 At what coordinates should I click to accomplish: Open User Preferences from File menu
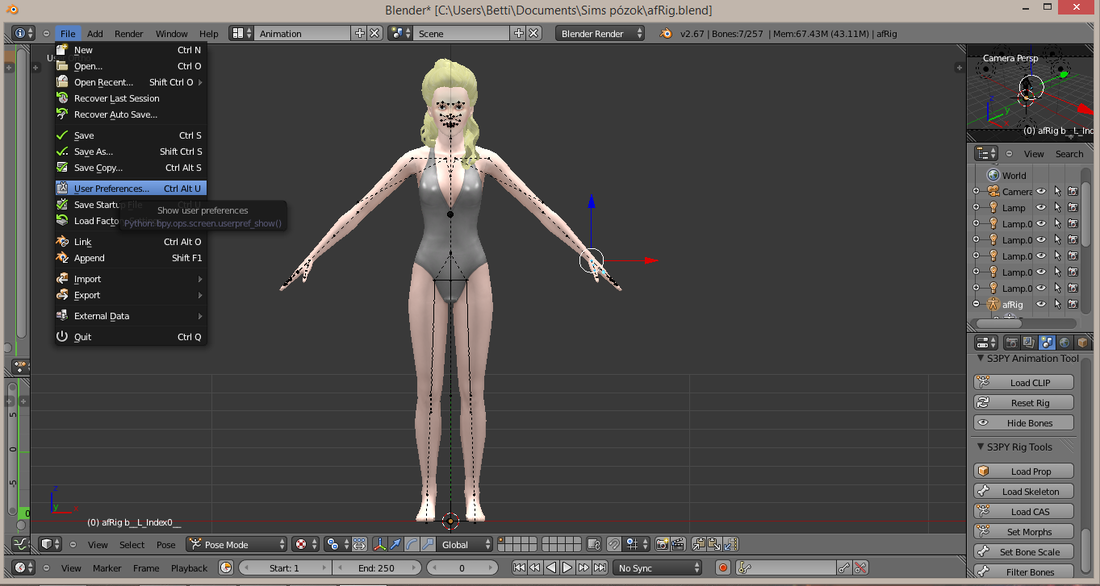click(x=130, y=188)
